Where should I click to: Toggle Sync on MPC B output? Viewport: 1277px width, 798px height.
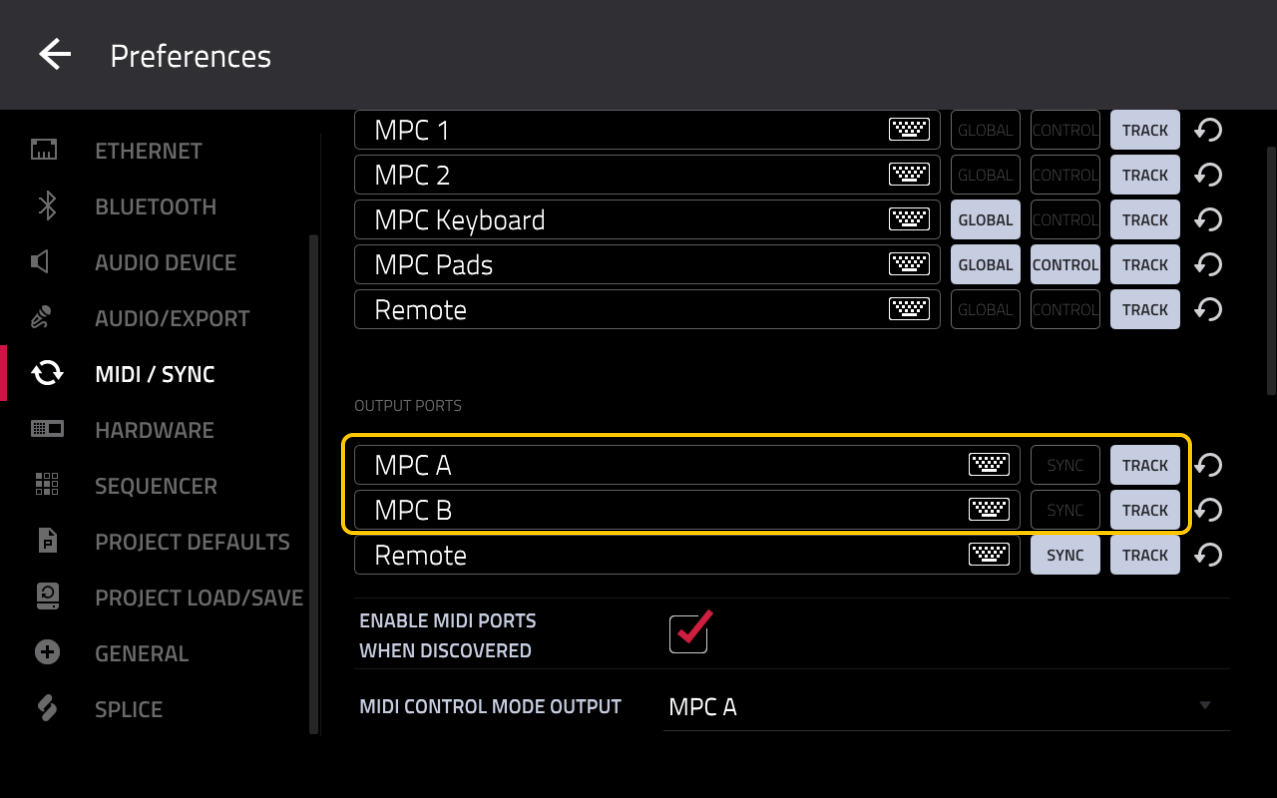(1065, 510)
